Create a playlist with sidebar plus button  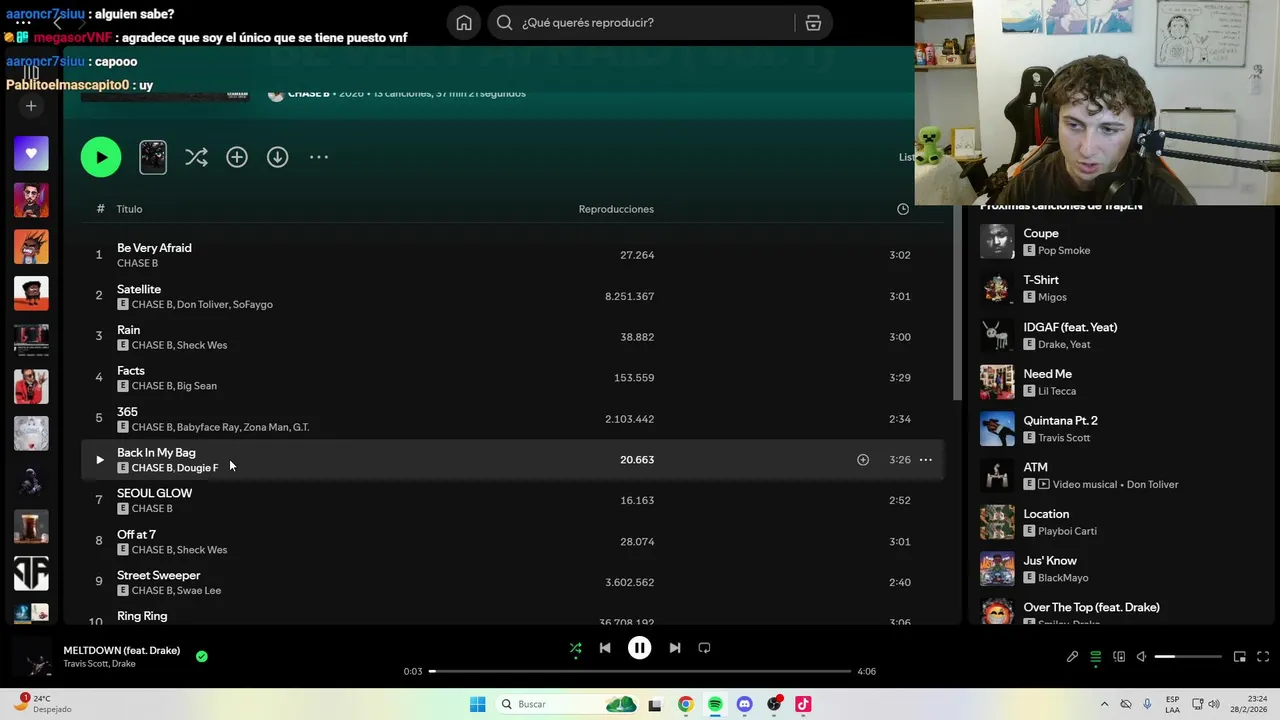31,106
